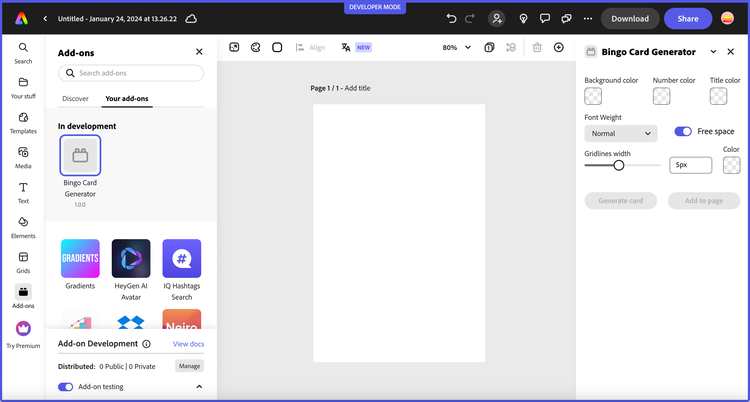
Task: Add a new page with plus icon
Action: coord(559,47)
